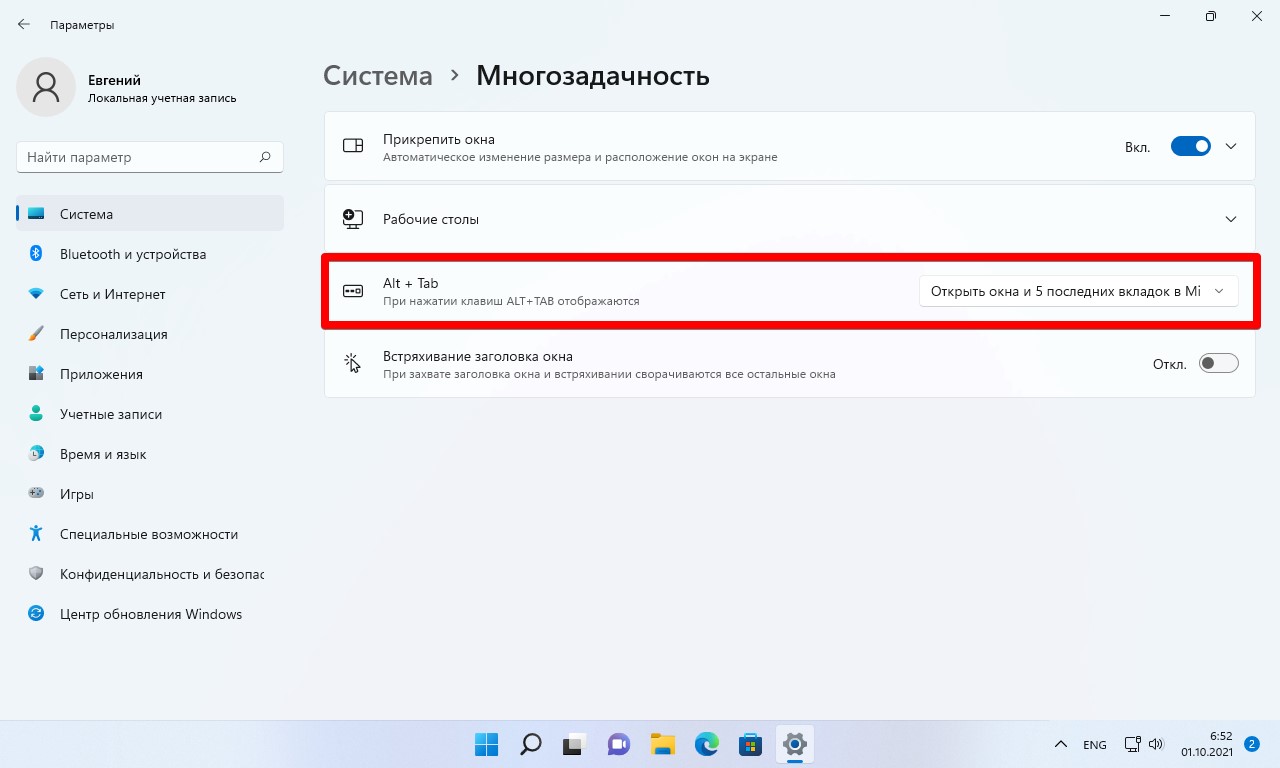Click the Многозадачность page title

[593, 76]
